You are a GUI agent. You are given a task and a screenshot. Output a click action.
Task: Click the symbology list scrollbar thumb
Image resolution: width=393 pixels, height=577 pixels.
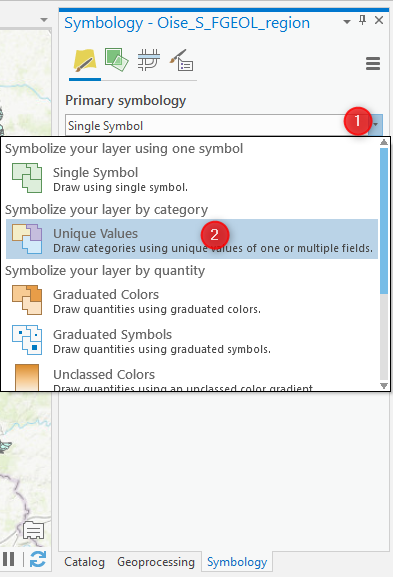384,221
